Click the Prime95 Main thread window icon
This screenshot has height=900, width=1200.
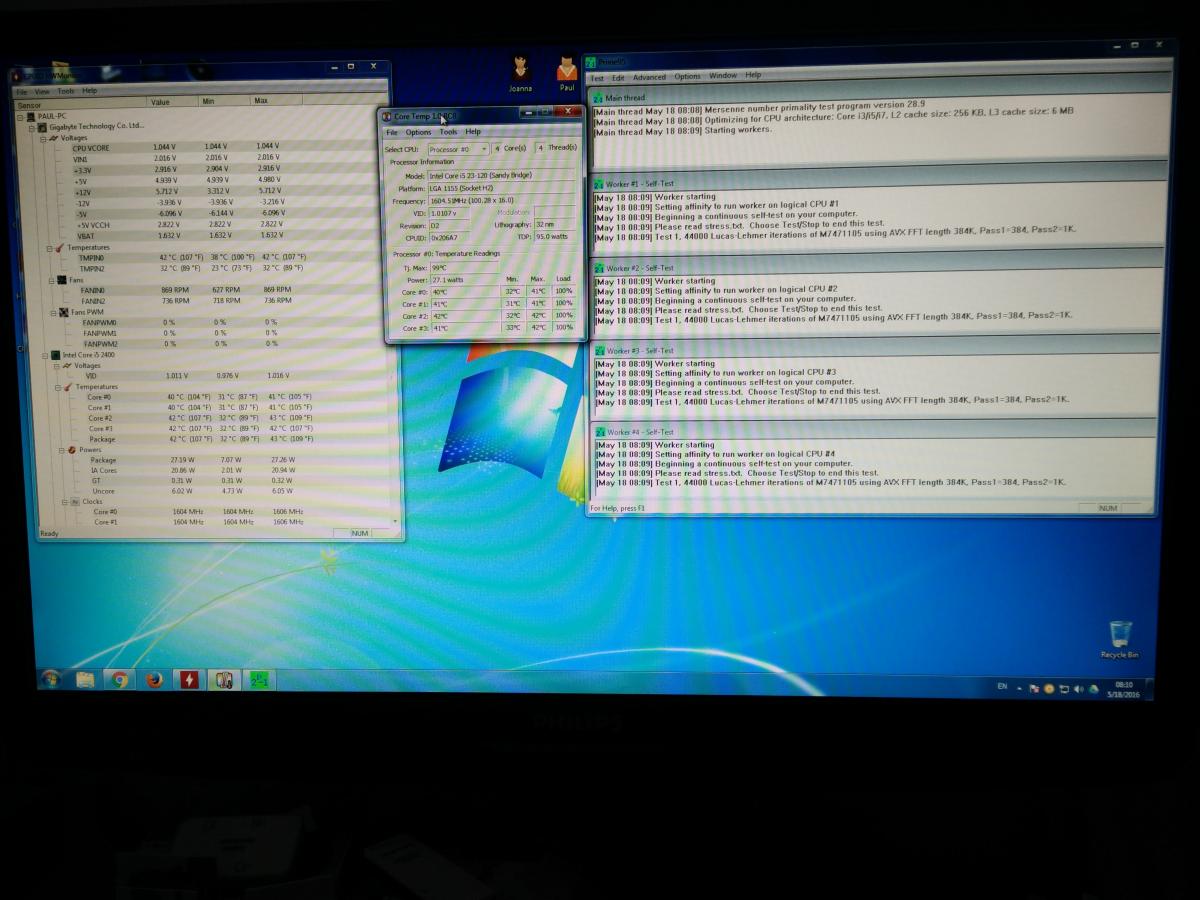tap(598, 98)
